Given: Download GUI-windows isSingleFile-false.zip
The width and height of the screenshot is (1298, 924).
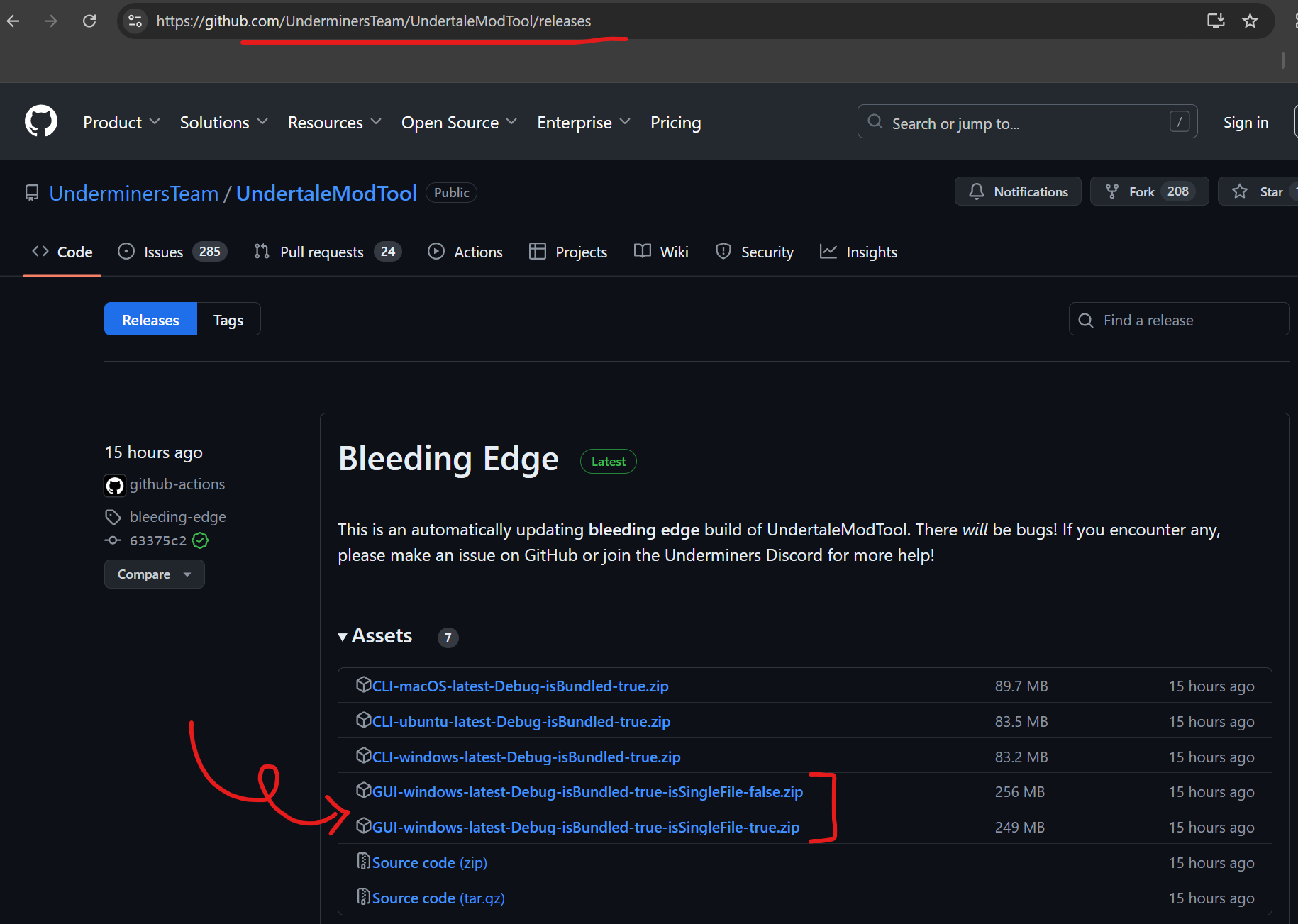Looking at the screenshot, I should click(x=587, y=792).
